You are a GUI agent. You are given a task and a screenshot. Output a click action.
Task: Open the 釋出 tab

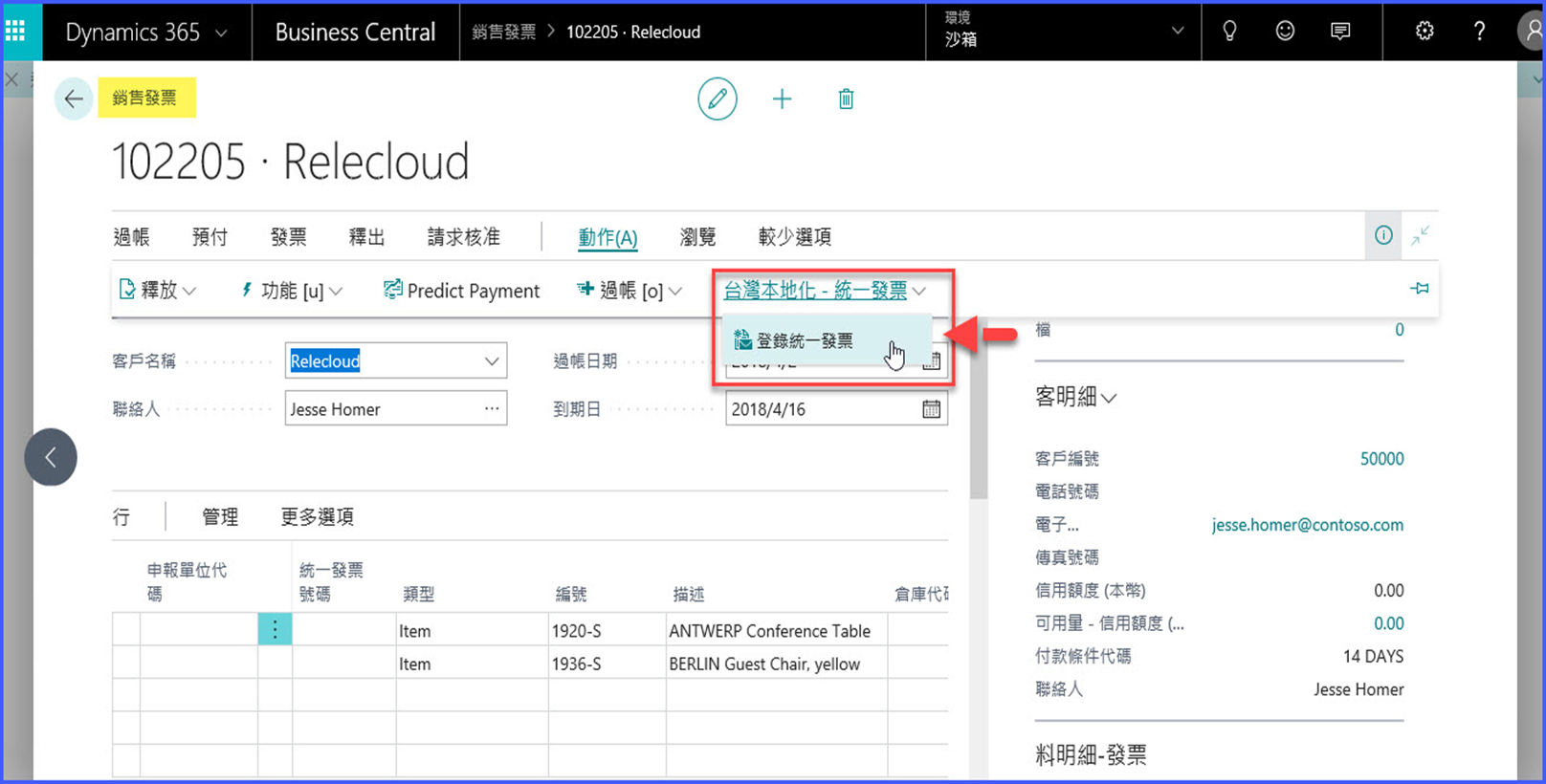(367, 237)
